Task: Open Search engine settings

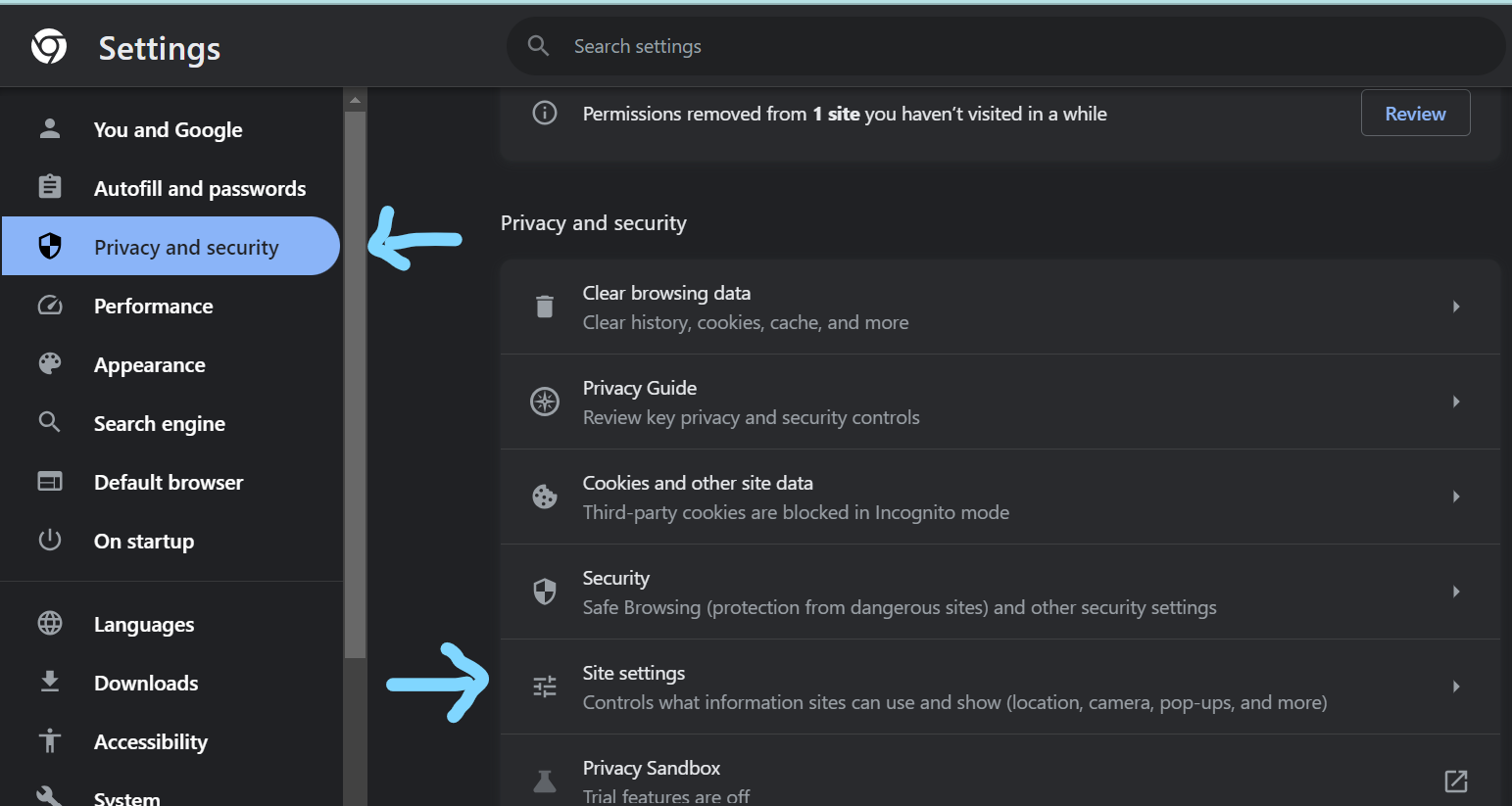Action: pos(171,423)
